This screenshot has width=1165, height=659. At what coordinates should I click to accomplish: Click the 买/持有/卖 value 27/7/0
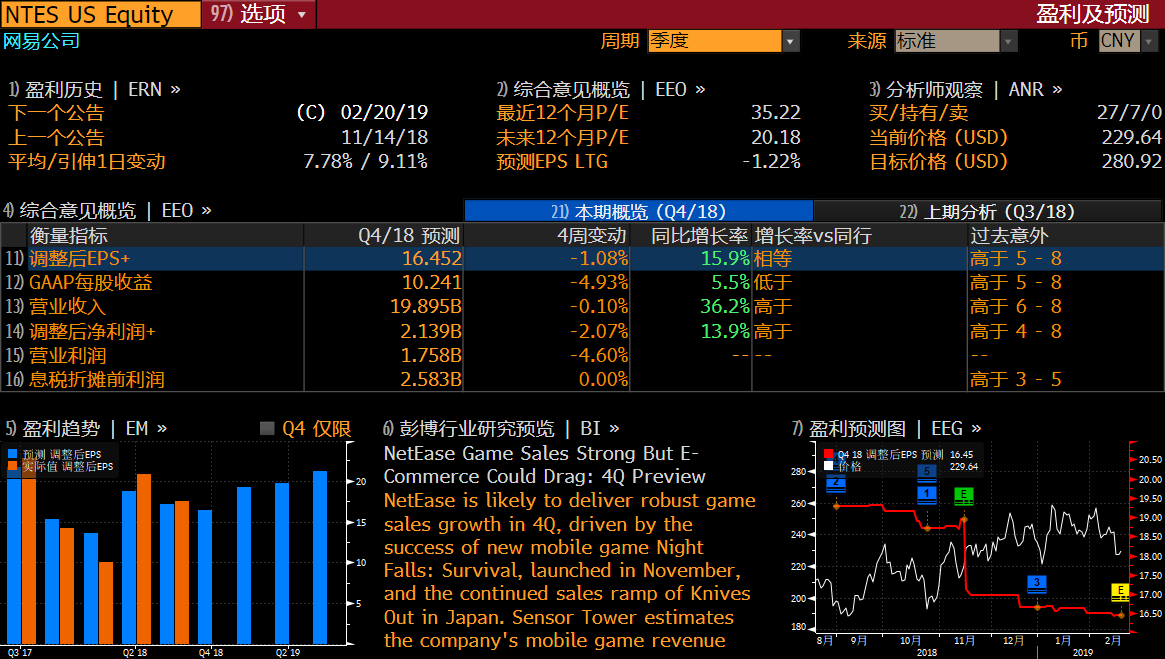(1129, 112)
